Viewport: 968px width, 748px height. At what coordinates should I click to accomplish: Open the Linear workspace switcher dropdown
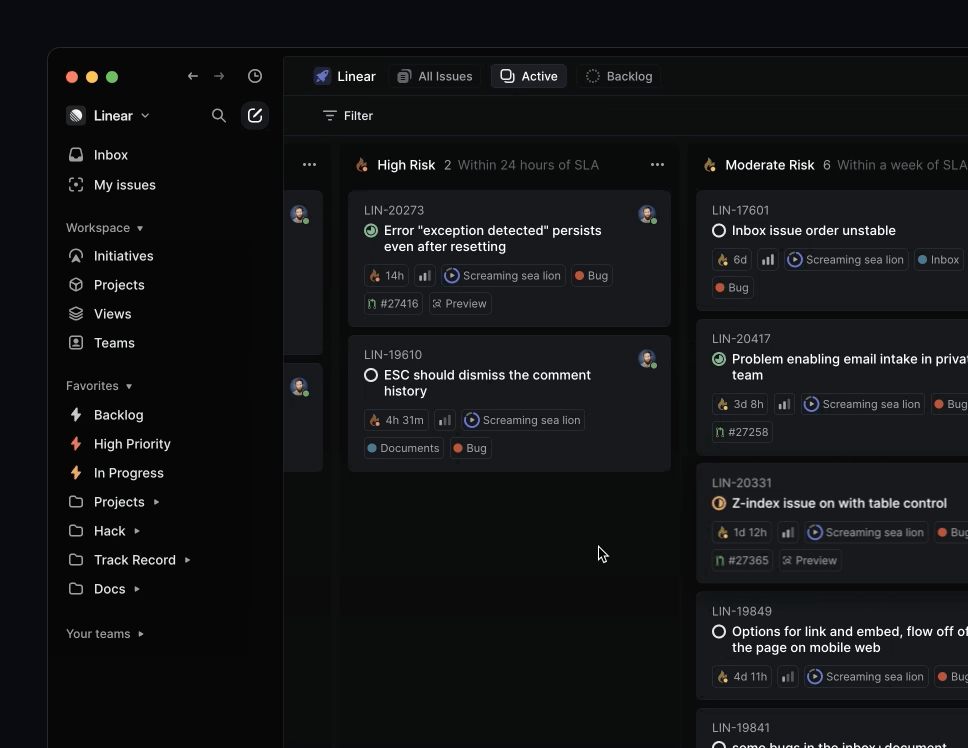tap(109, 115)
